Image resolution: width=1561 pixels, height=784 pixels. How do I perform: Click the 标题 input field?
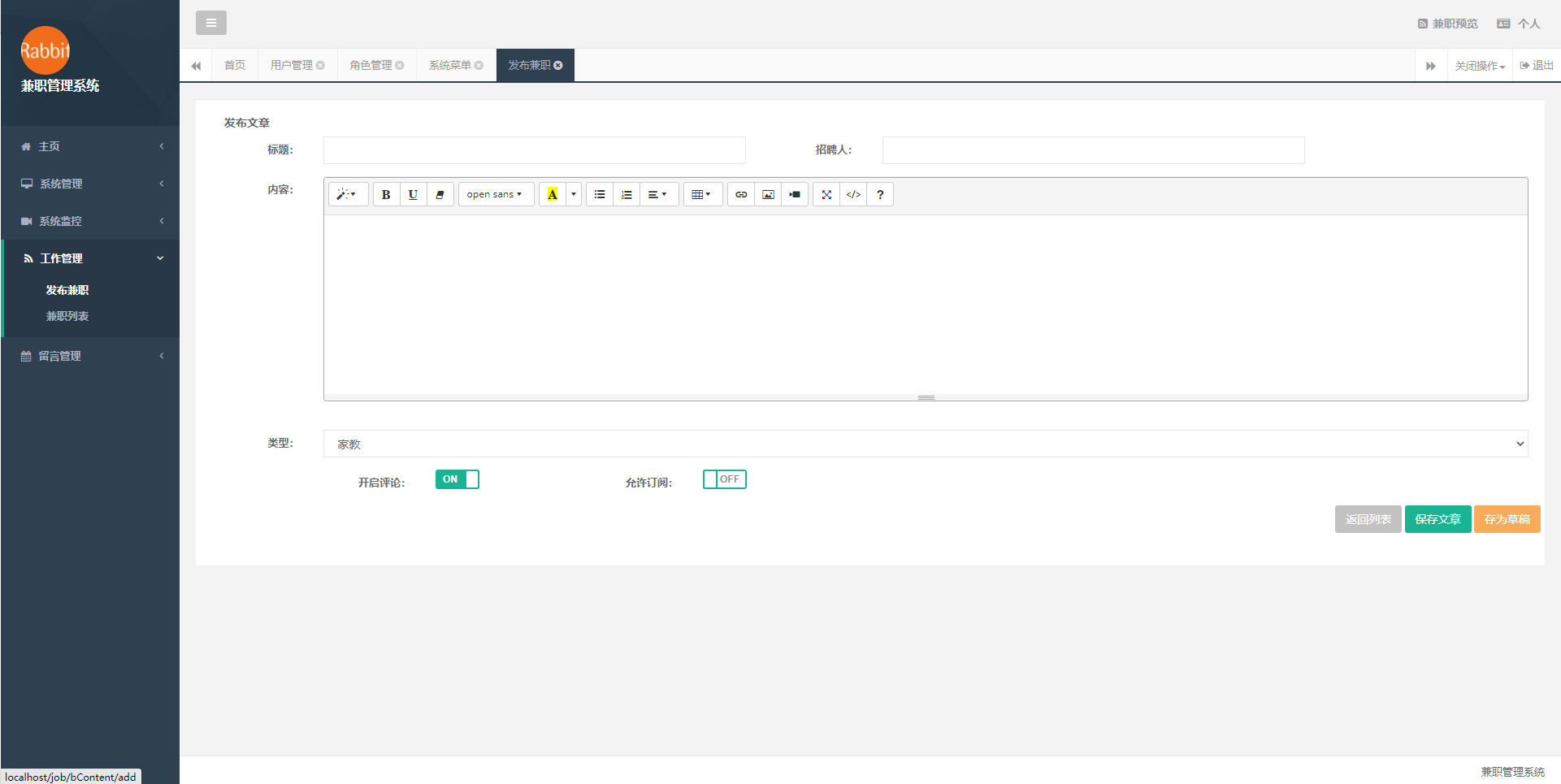coord(535,150)
